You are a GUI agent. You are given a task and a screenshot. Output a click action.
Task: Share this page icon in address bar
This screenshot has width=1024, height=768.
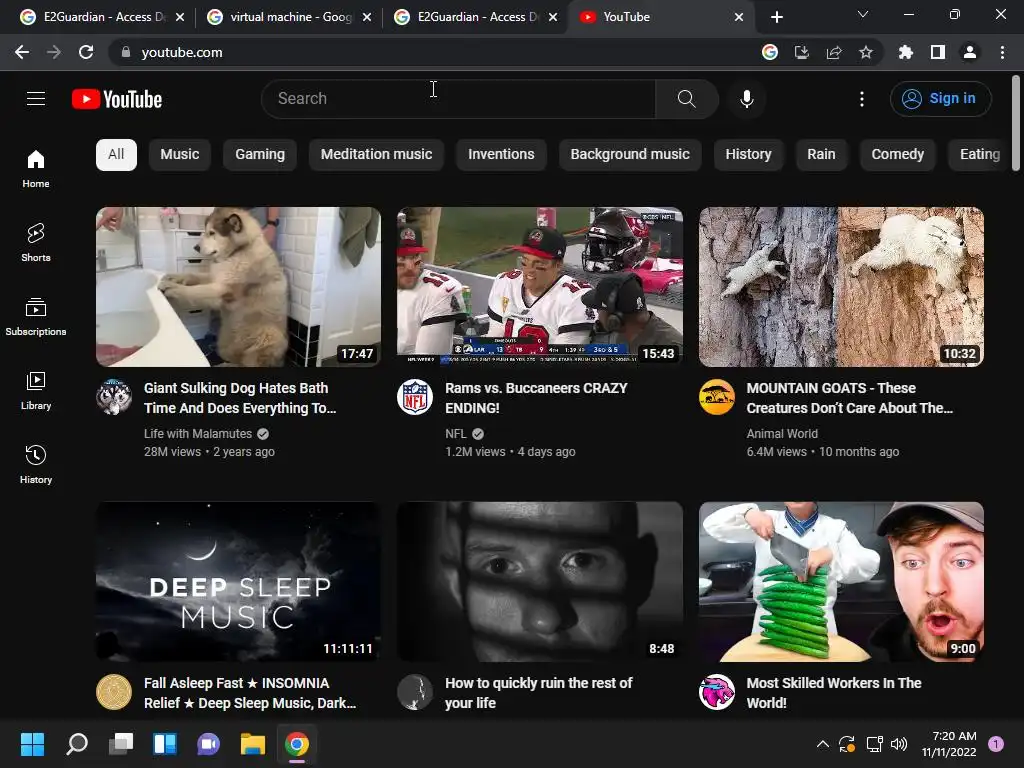coord(834,52)
